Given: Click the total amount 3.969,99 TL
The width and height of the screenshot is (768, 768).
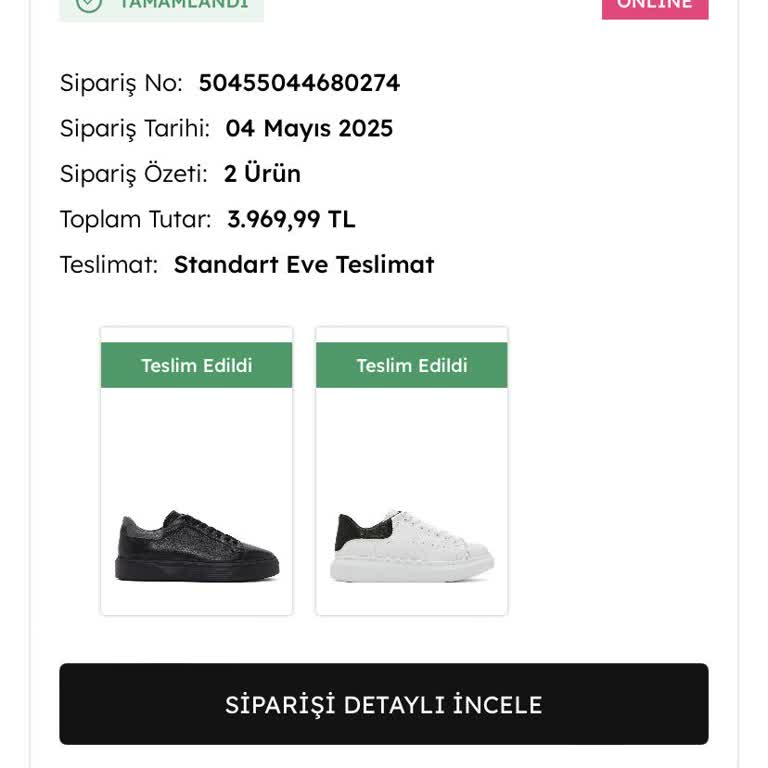Looking at the screenshot, I should coord(291,219).
